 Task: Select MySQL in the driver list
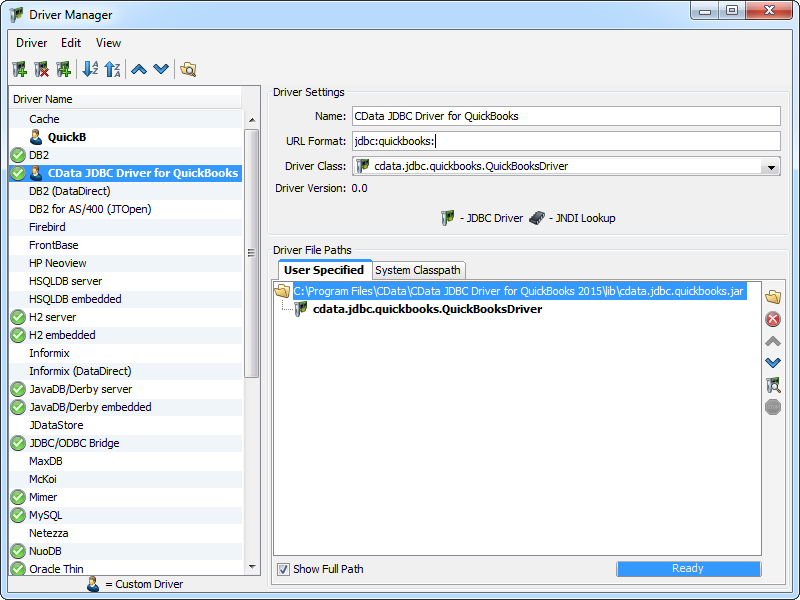point(45,515)
